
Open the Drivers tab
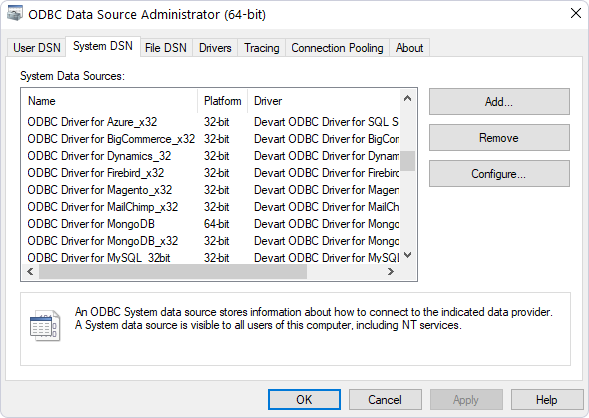[x=215, y=48]
